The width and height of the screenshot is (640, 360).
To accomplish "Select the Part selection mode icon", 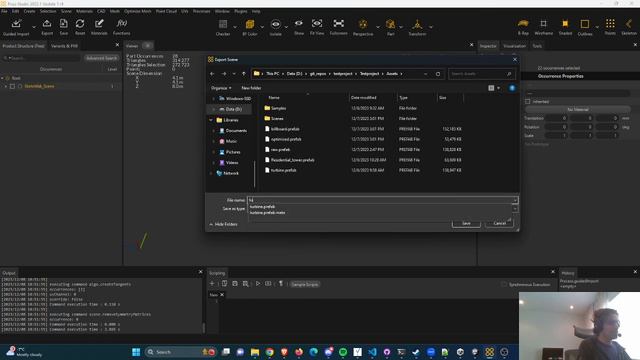I will click(x=390, y=24).
